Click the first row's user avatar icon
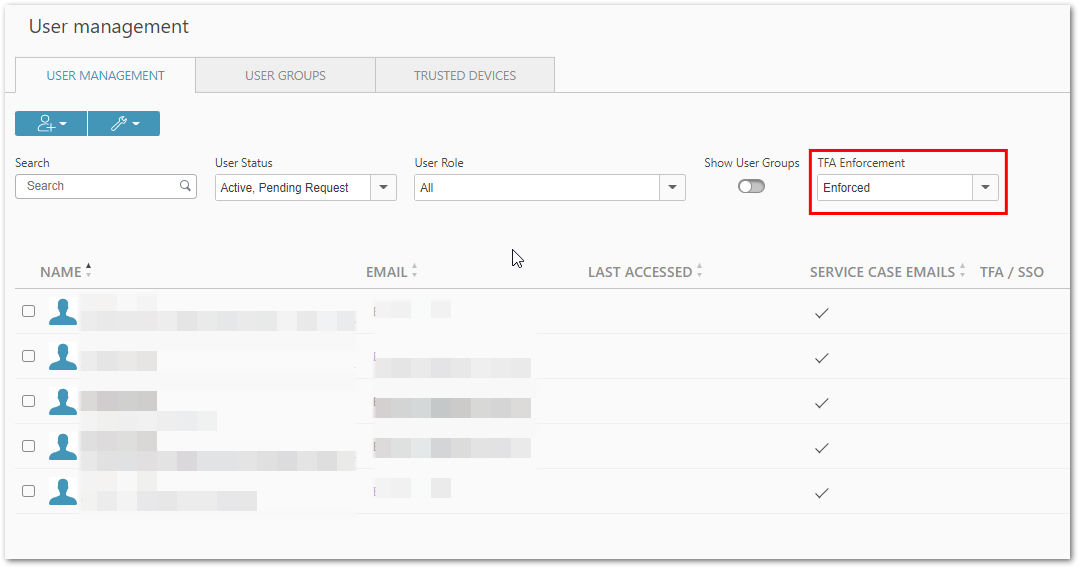The width and height of the screenshot is (1079, 568). tap(63, 312)
